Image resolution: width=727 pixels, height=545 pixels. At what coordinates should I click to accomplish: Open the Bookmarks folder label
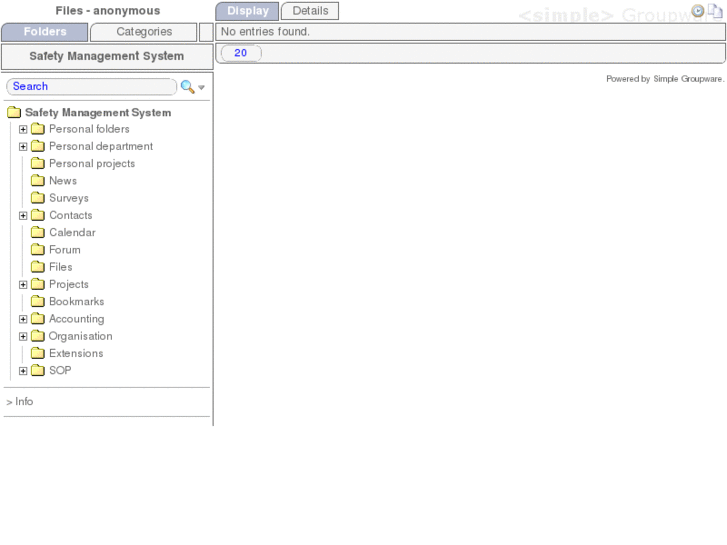coord(77,301)
